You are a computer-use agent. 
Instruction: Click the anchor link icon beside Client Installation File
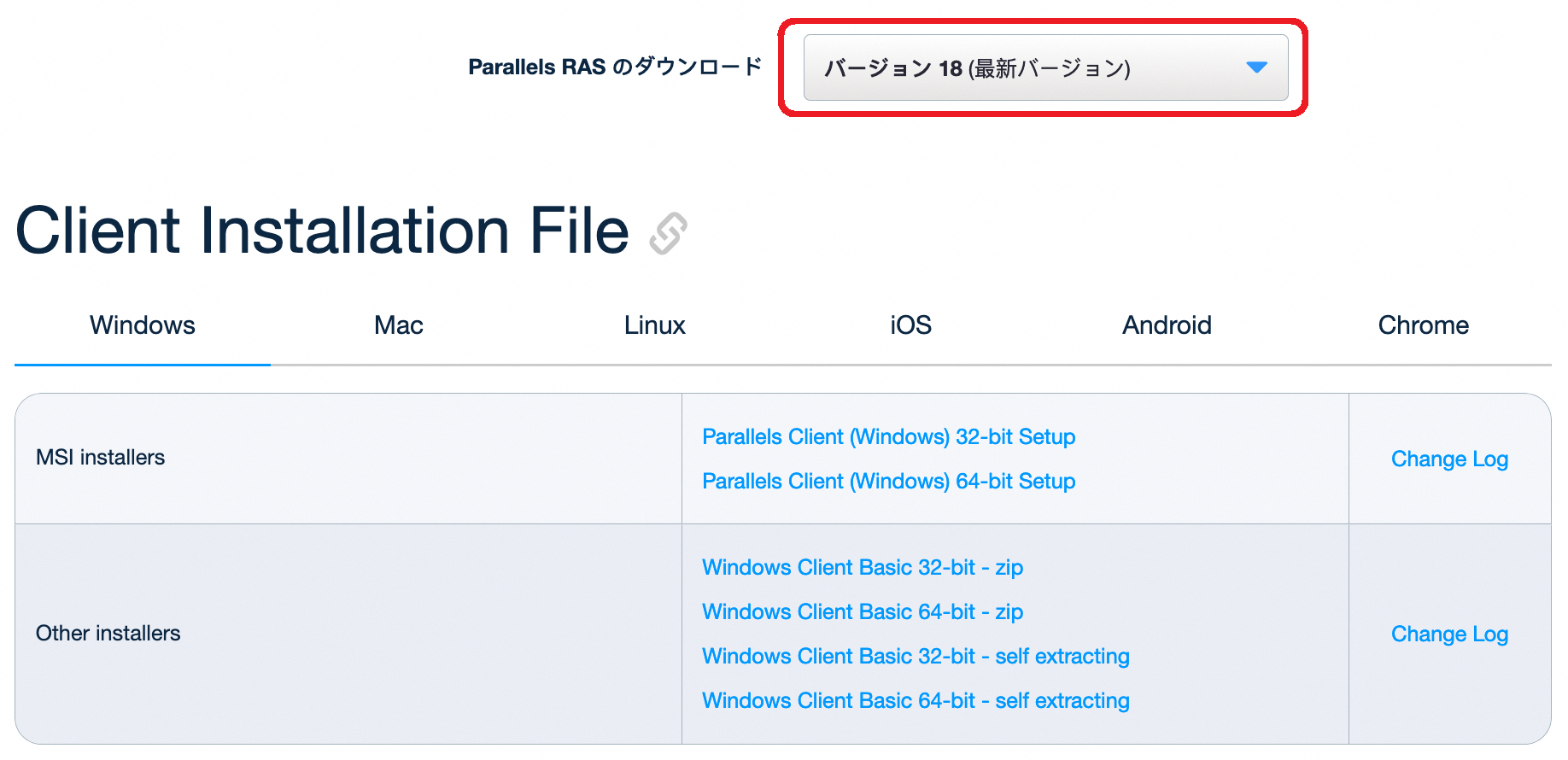point(667,233)
